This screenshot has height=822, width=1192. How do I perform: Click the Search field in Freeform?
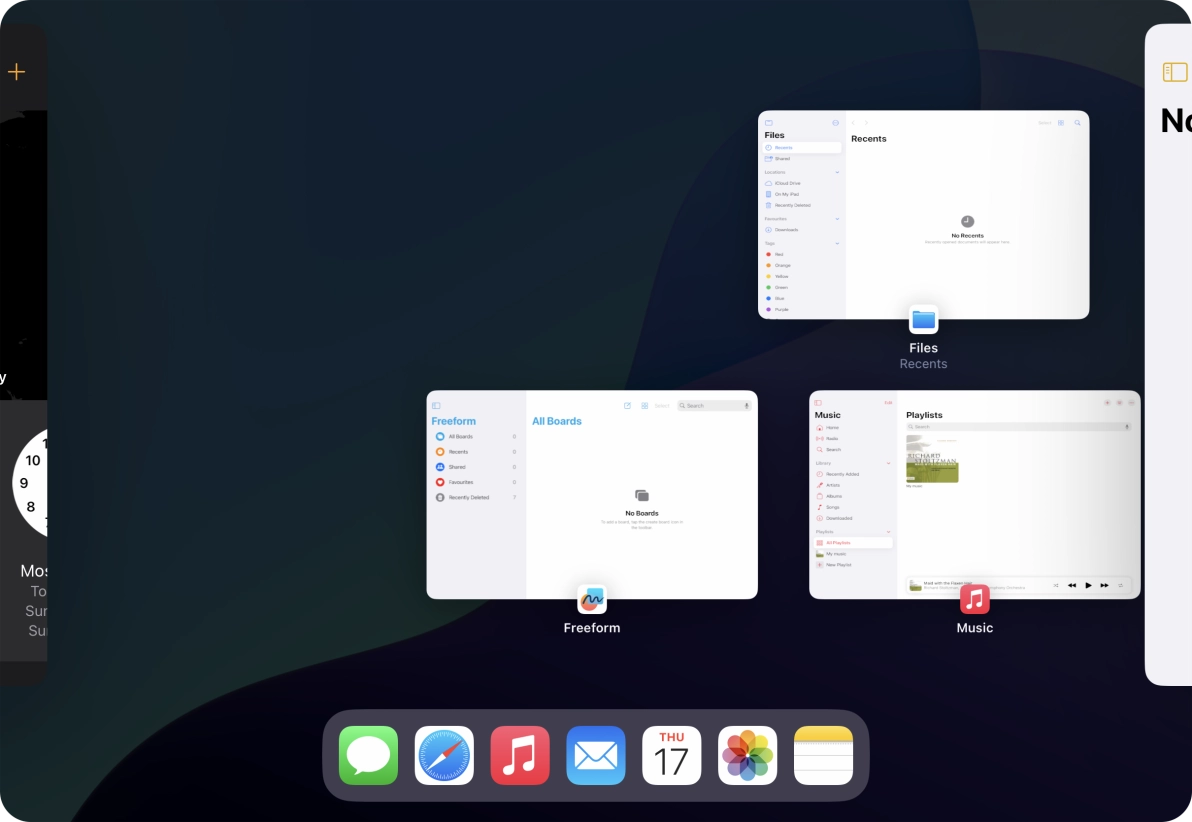tap(713, 406)
